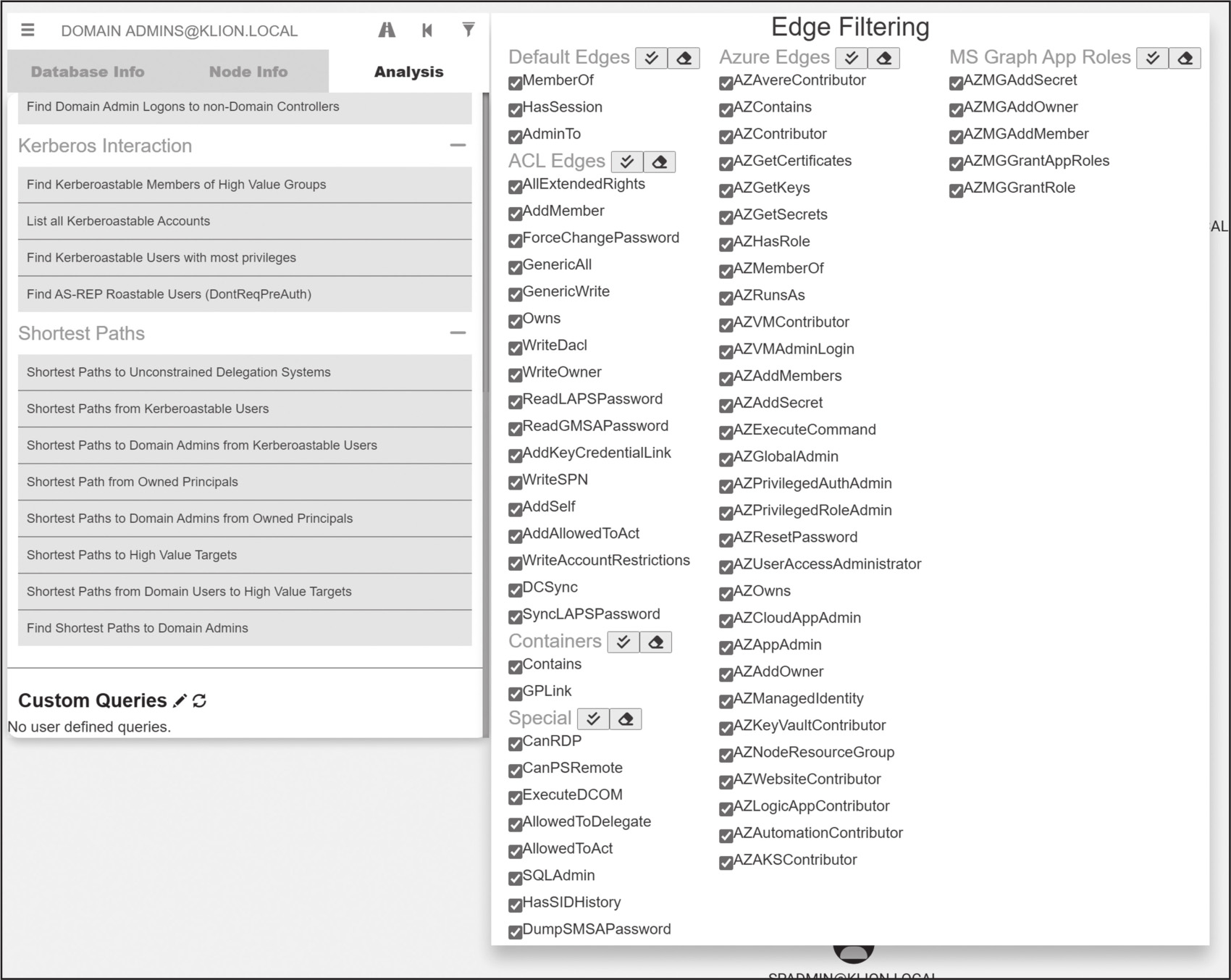Screen dimensions: 1231x980
Task: Check all Azure Edges icon
Action: pyautogui.click(x=852, y=58)
